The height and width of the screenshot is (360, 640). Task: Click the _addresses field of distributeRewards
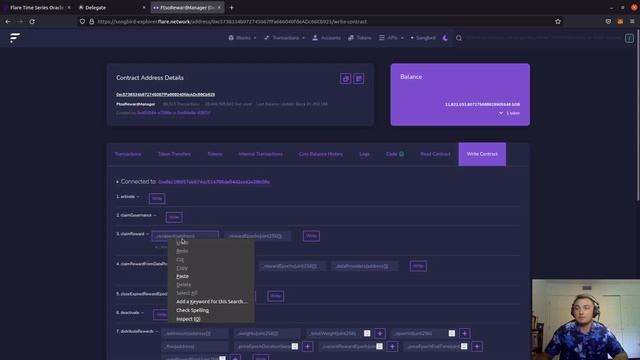(x=195, y=333)
